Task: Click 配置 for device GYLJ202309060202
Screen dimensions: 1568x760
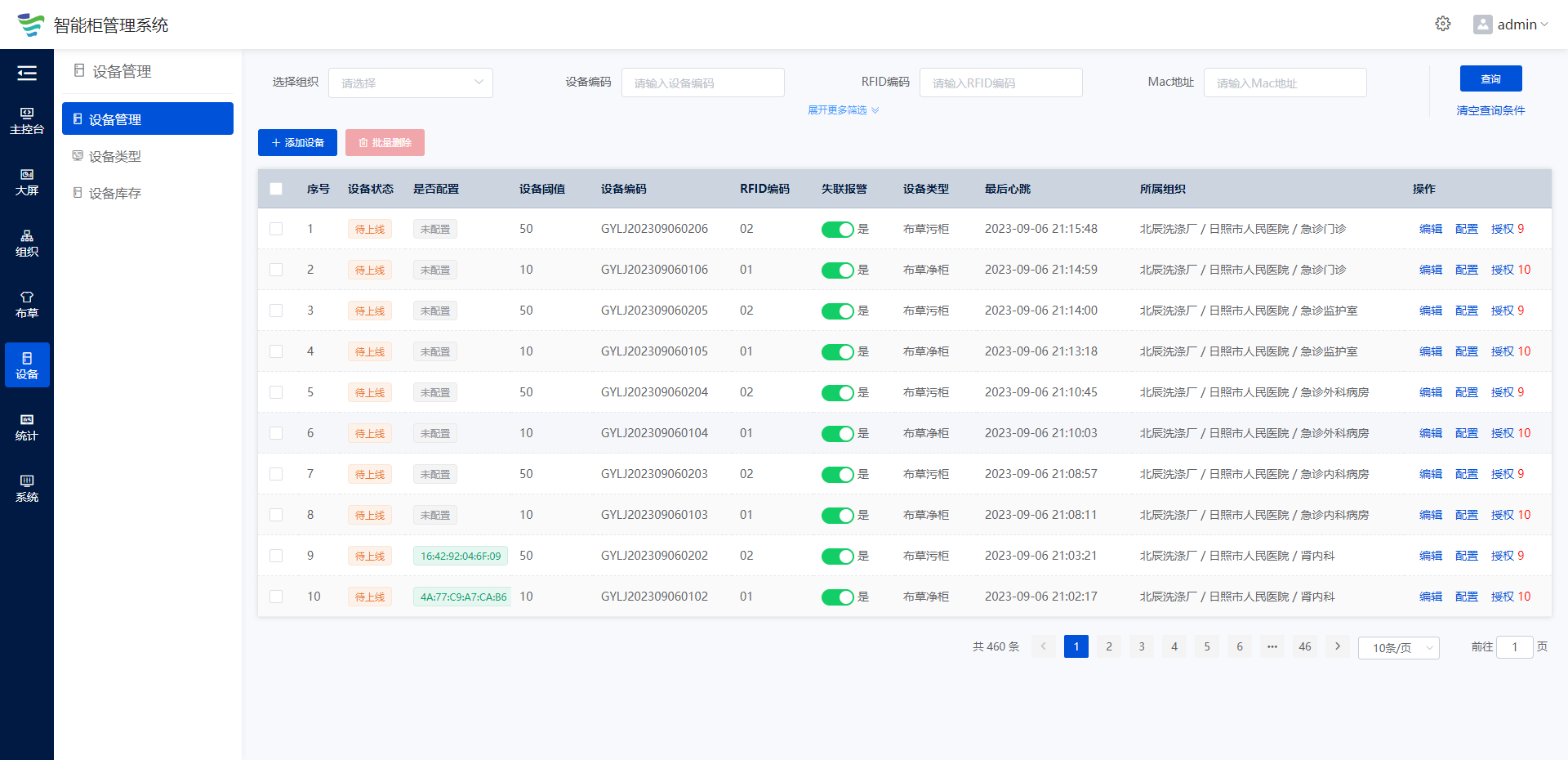Action: pyautogui.click(x=1467, y=556)
